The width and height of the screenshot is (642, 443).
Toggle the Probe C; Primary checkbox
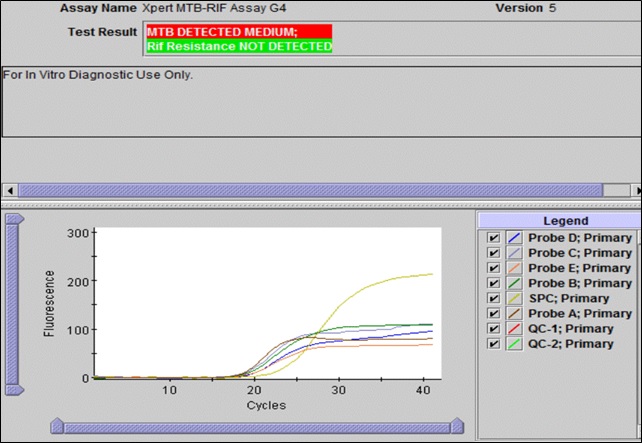tap(493, 253)
